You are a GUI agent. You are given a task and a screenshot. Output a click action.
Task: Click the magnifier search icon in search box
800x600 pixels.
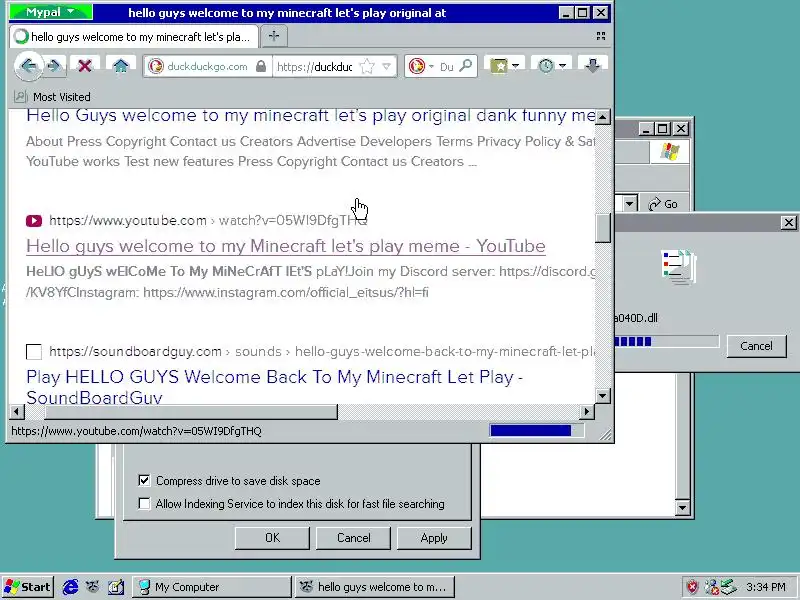465,66
